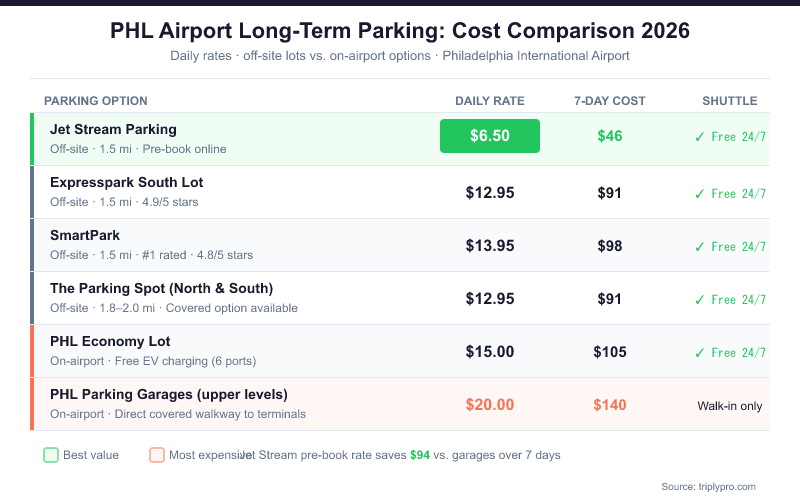This screenshot has width=800, height=500.
Task: Click the $20.00 garage daily rate
Action: click(490, 405)
